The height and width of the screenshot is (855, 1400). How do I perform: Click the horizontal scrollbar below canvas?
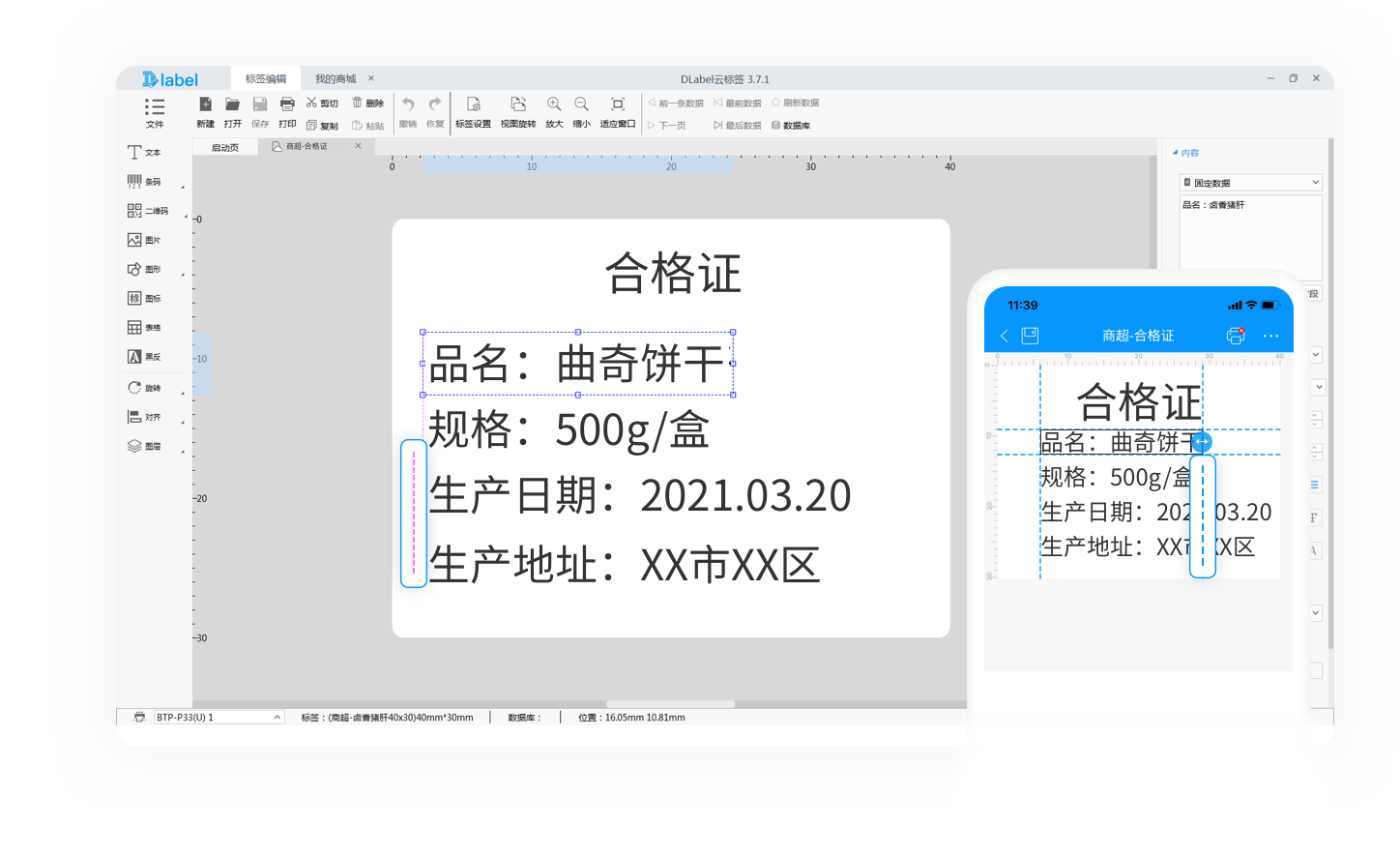[670, 704]
